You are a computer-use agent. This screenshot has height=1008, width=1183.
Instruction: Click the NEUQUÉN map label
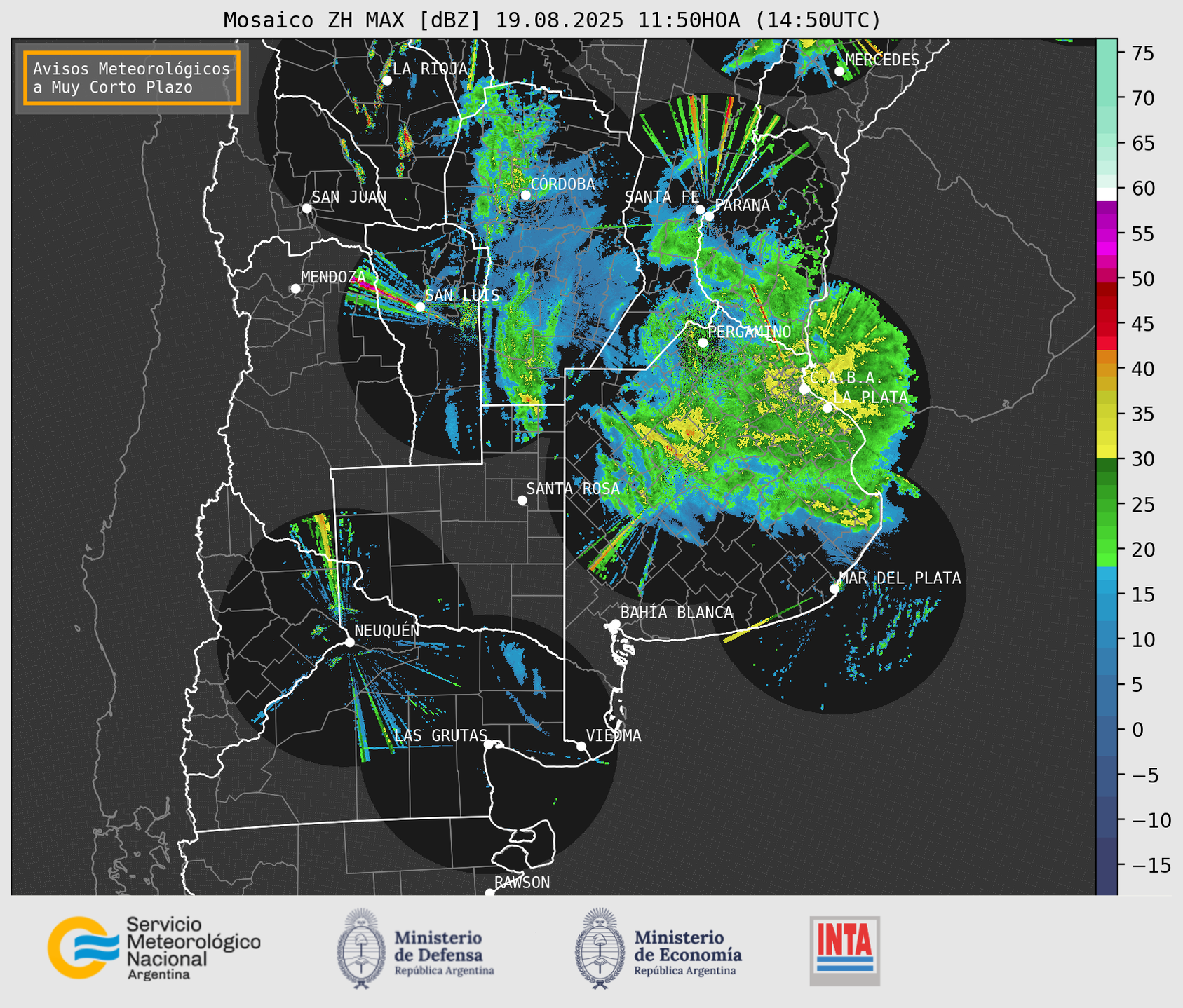[387, 630]
